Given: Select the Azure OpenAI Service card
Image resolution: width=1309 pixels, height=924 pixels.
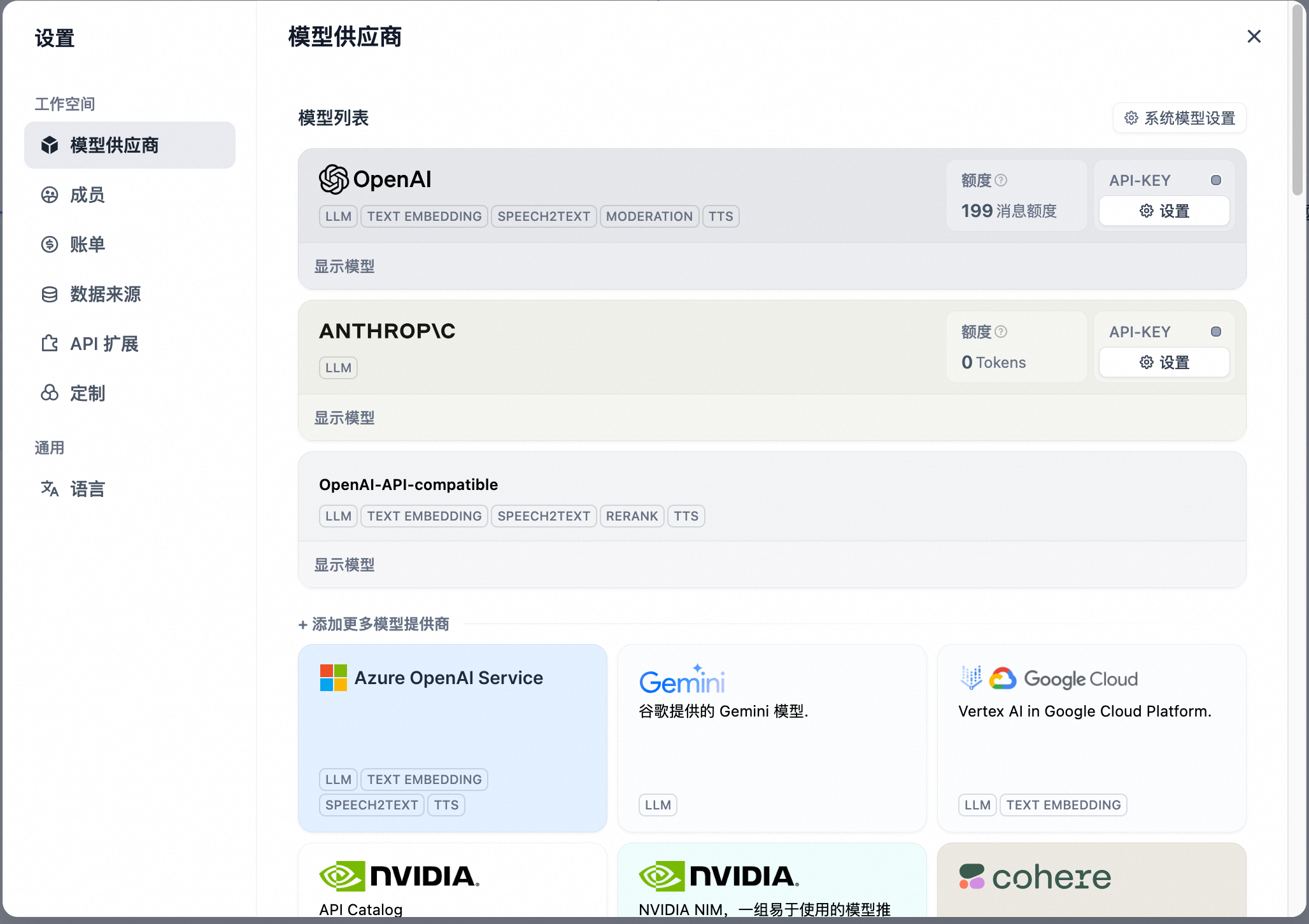Looking at the screenshot, I should [x=453, y=738].
